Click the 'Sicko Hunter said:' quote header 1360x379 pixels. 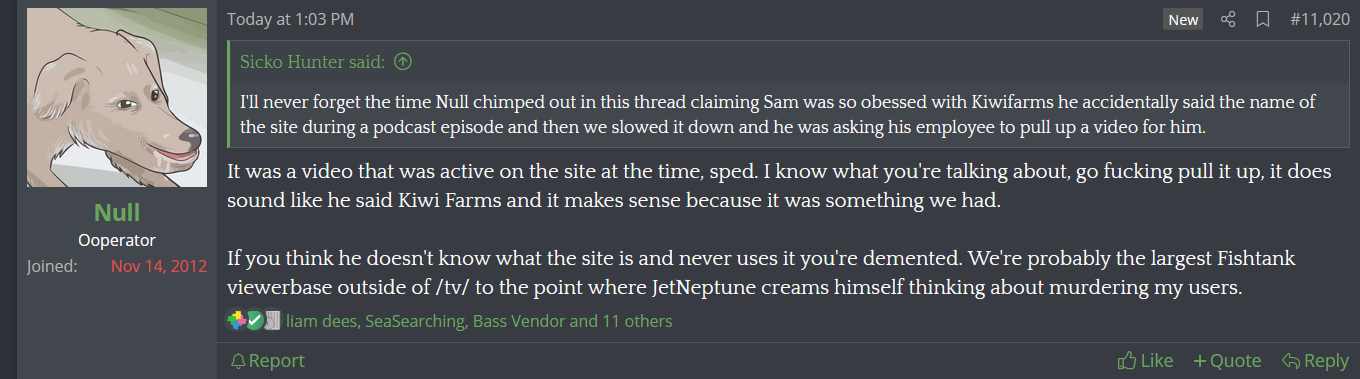click(x=312, y=62)
